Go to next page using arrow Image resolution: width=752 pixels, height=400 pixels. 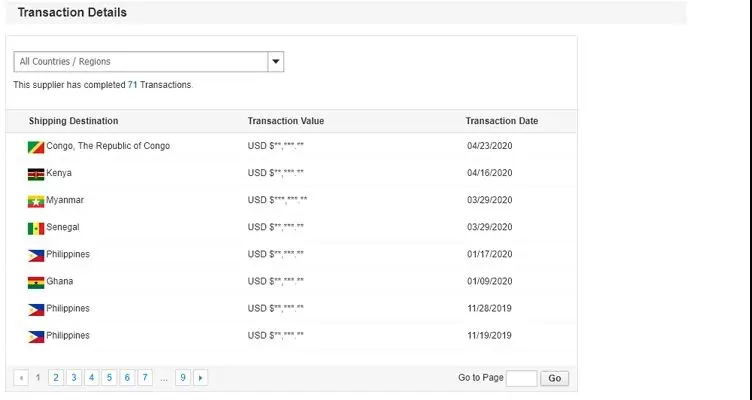click(201, 378)
